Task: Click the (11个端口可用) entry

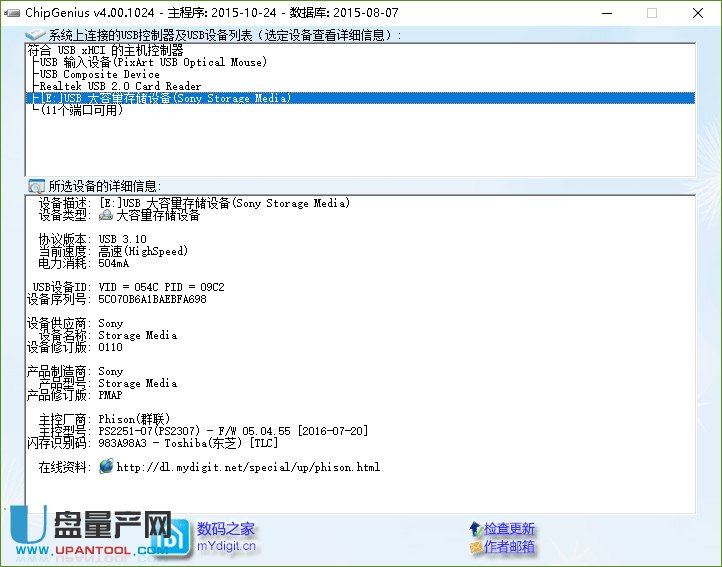Action: pos(82,110)
